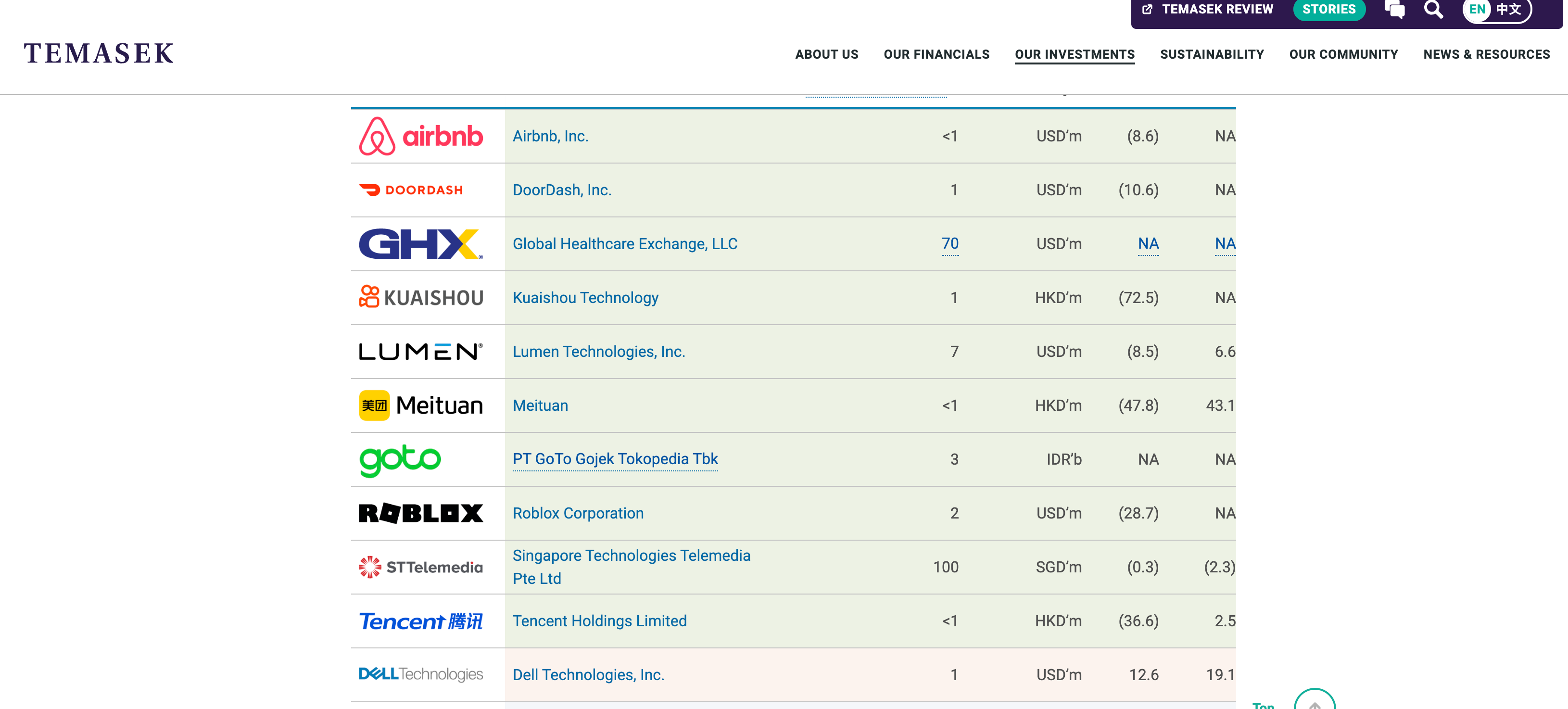Click the (72.5) value in Kuaishou row
Image resolution: width=1568 pixels, height=709 pixels.
pos(1138,298)
